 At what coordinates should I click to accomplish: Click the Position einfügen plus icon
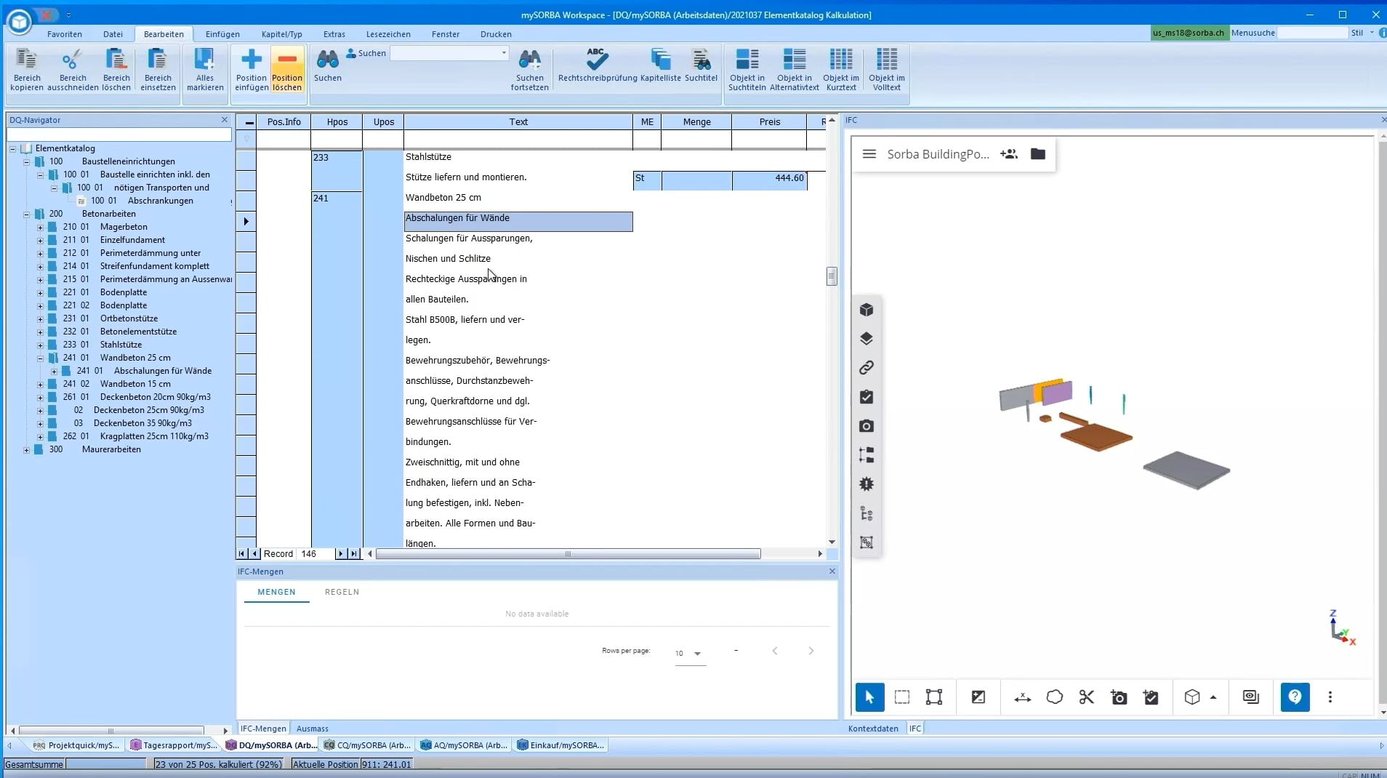pos(251,60)
